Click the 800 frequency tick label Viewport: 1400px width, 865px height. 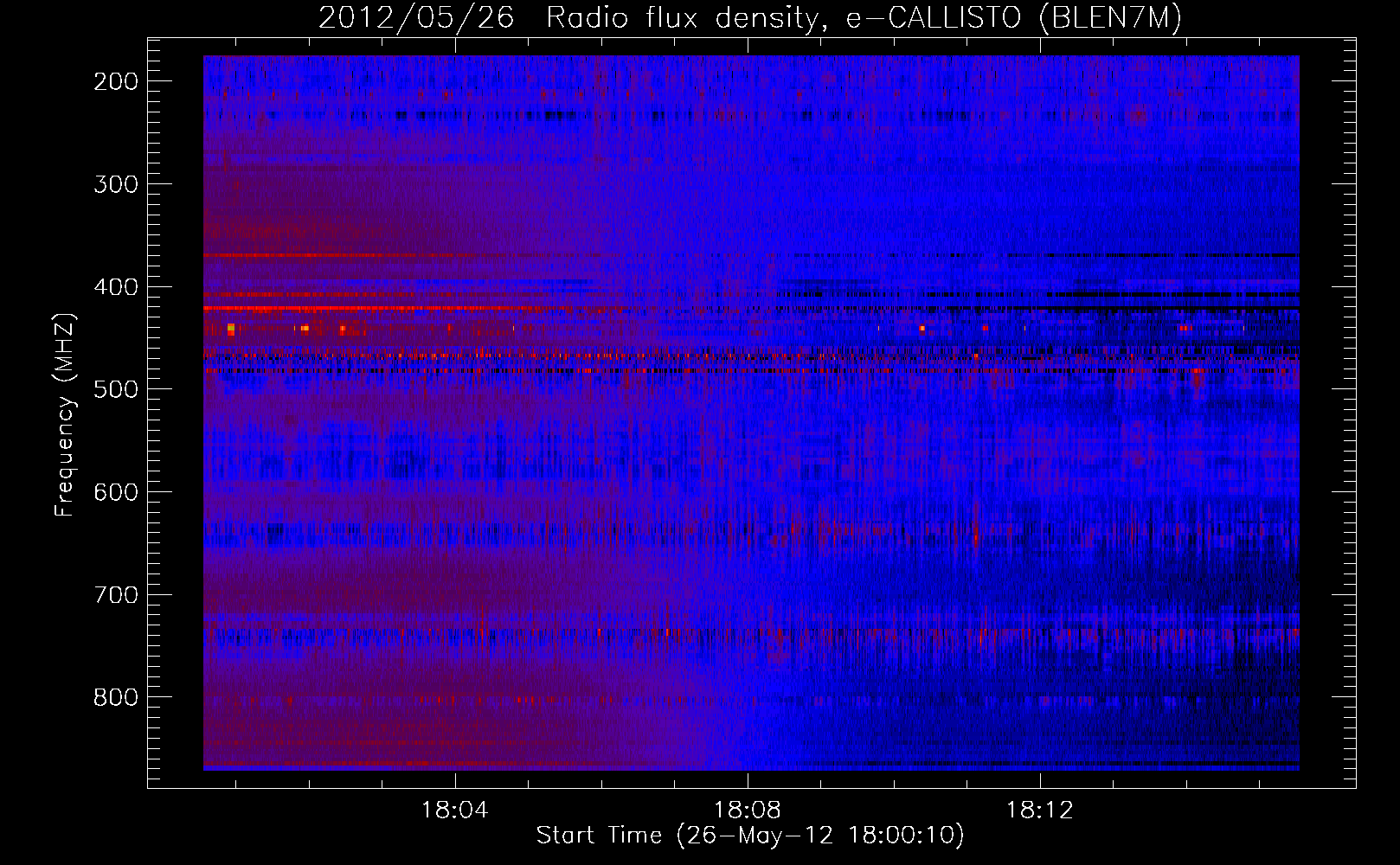coord(116,697)
